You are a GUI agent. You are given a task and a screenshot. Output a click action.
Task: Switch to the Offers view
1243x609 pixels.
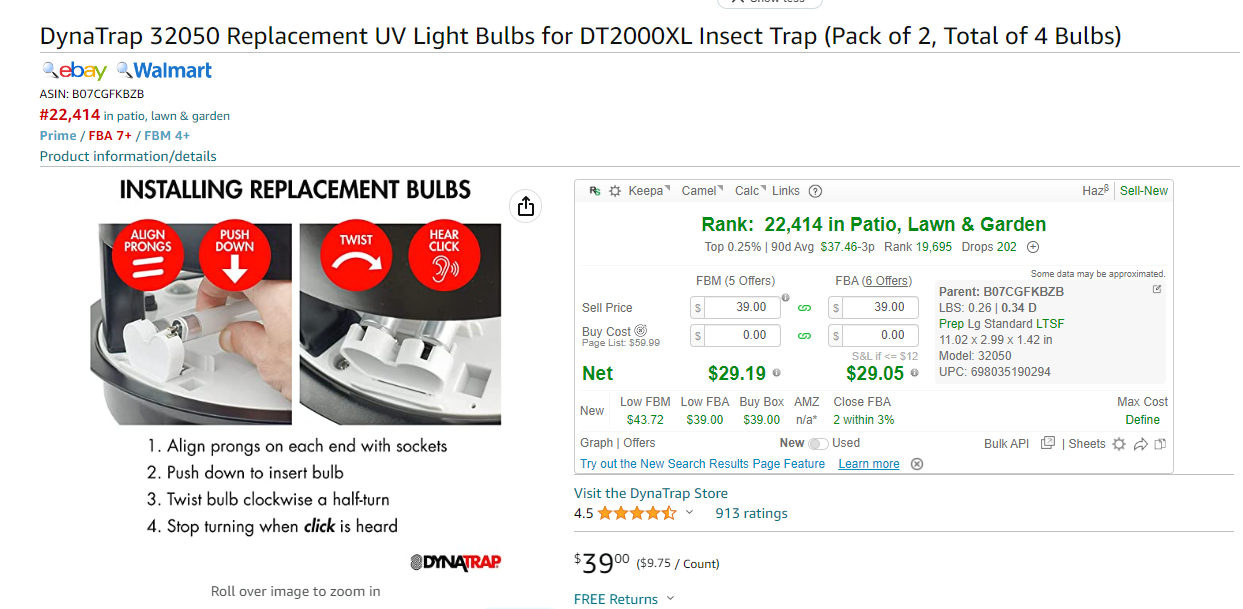[639, 443]
